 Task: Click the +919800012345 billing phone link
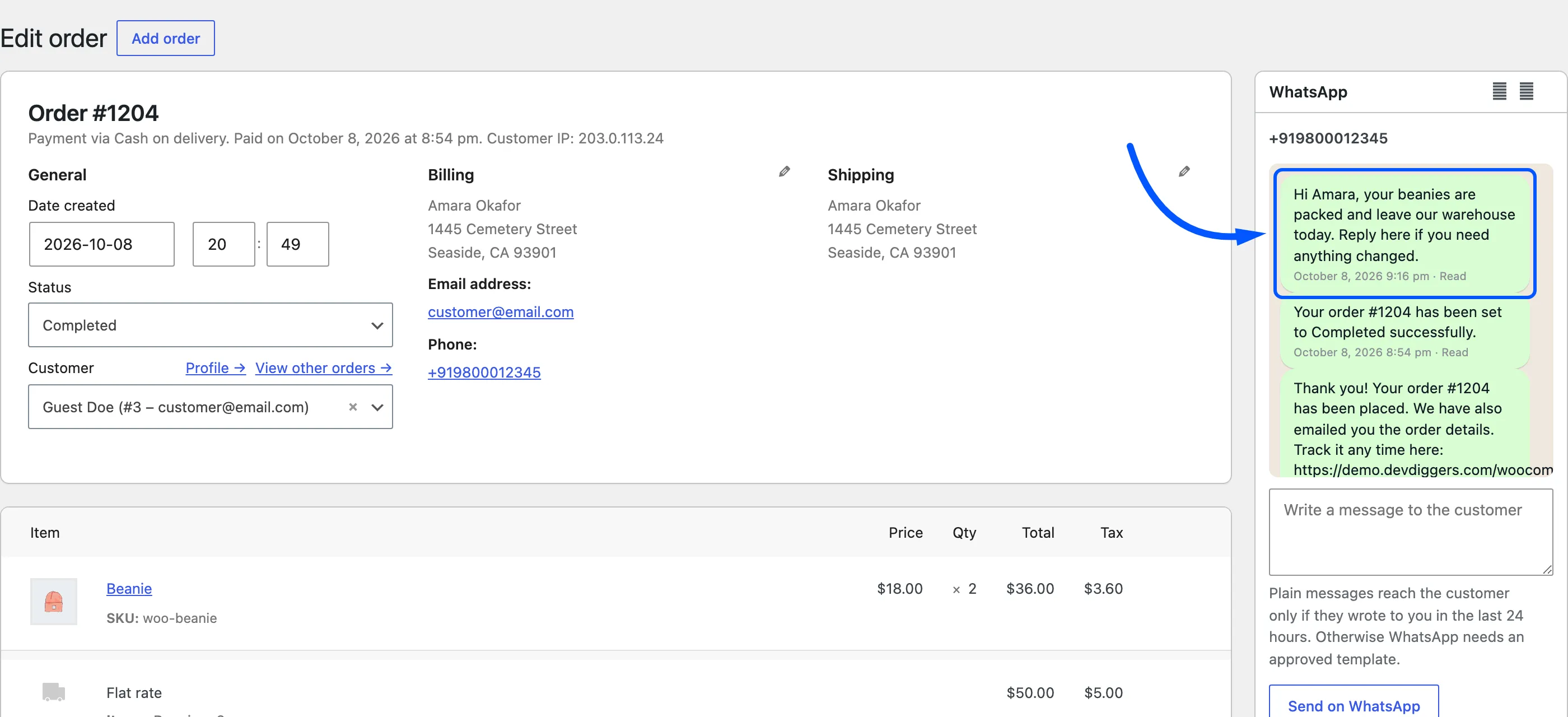[484, 373]
